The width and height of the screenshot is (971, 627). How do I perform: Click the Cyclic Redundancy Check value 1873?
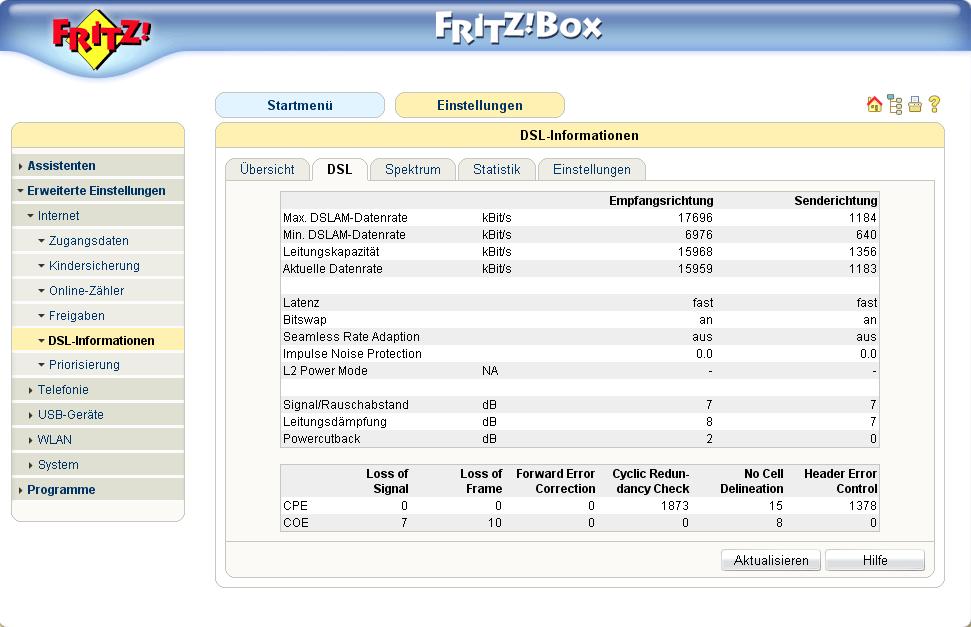(675, 506)
